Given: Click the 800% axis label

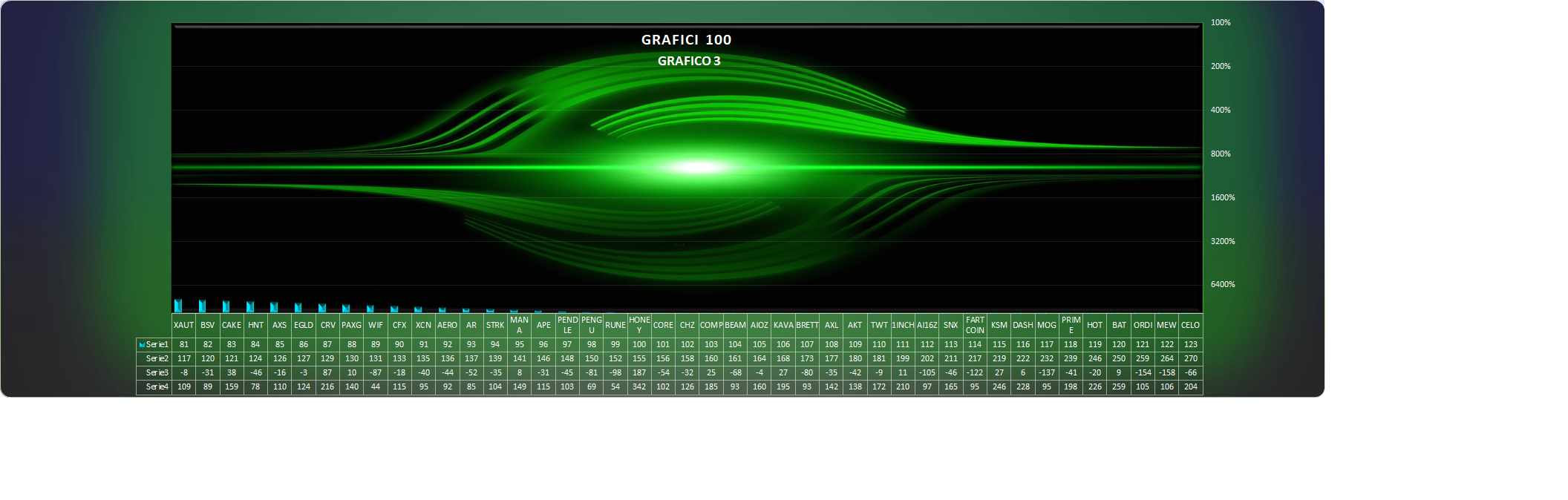Looking at the screenshot, I should [x=1220, y=154].
